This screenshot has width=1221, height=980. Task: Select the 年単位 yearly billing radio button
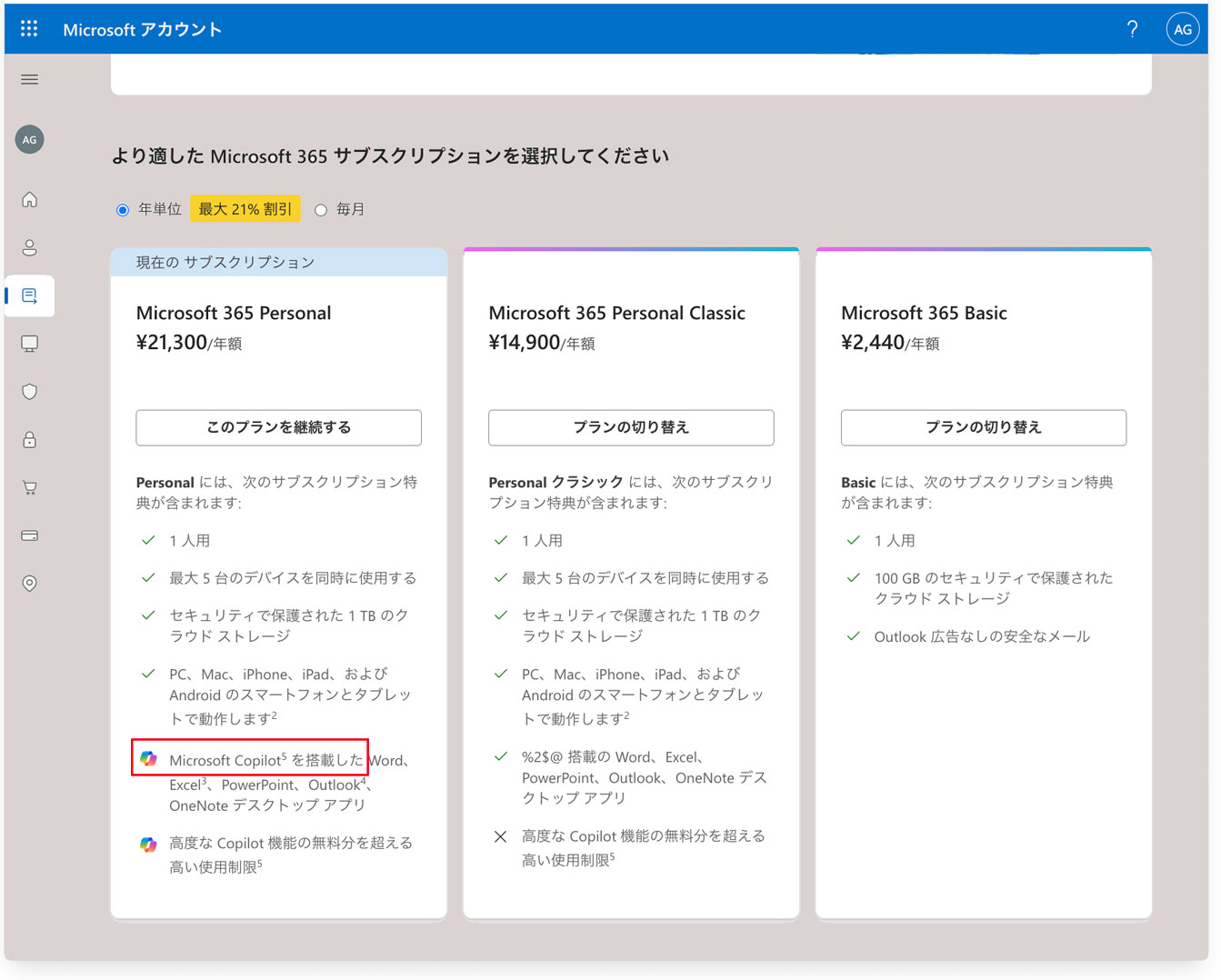123,210
